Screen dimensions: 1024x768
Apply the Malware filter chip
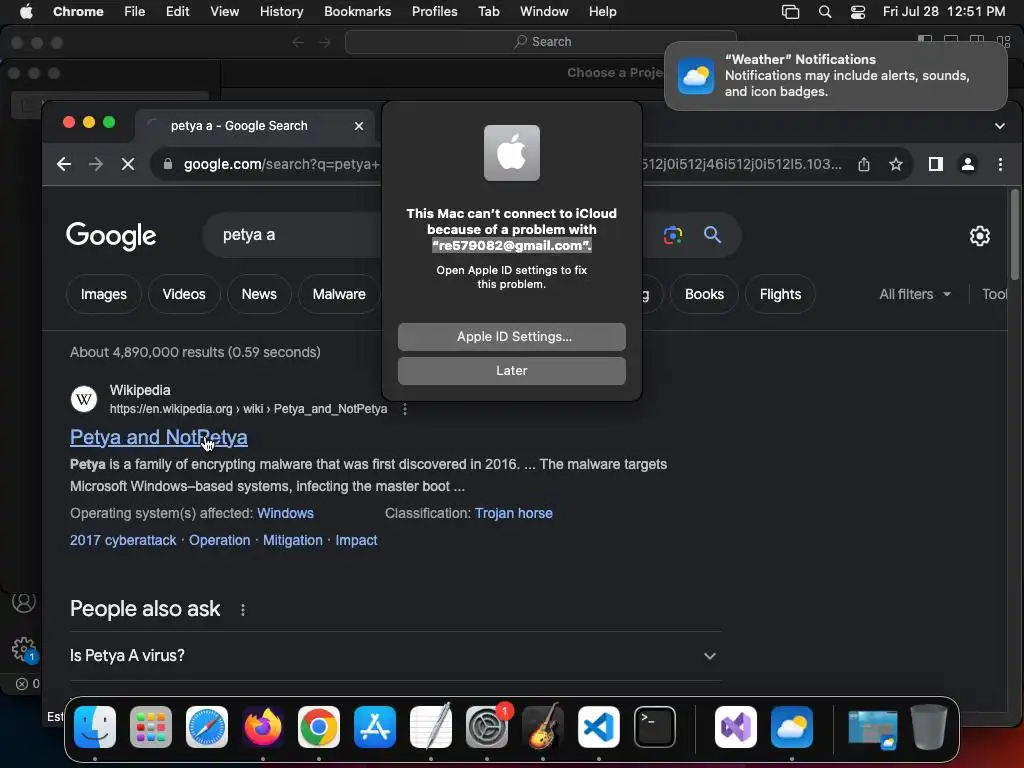click(x=339, y=295)
